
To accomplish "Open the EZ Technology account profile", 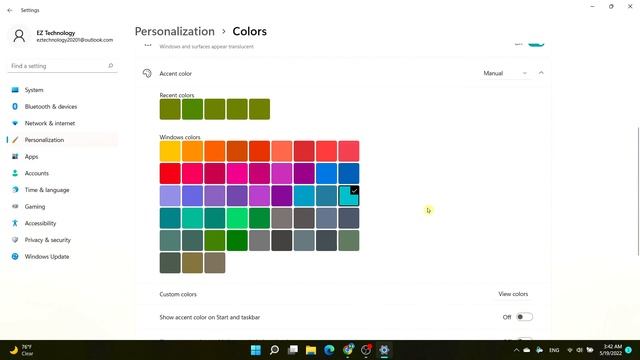I will 62,36.
